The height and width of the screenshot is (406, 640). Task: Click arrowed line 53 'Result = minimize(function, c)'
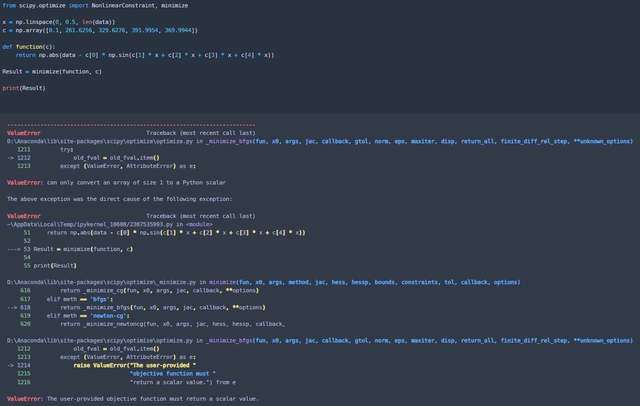click(x=70, y=249)
